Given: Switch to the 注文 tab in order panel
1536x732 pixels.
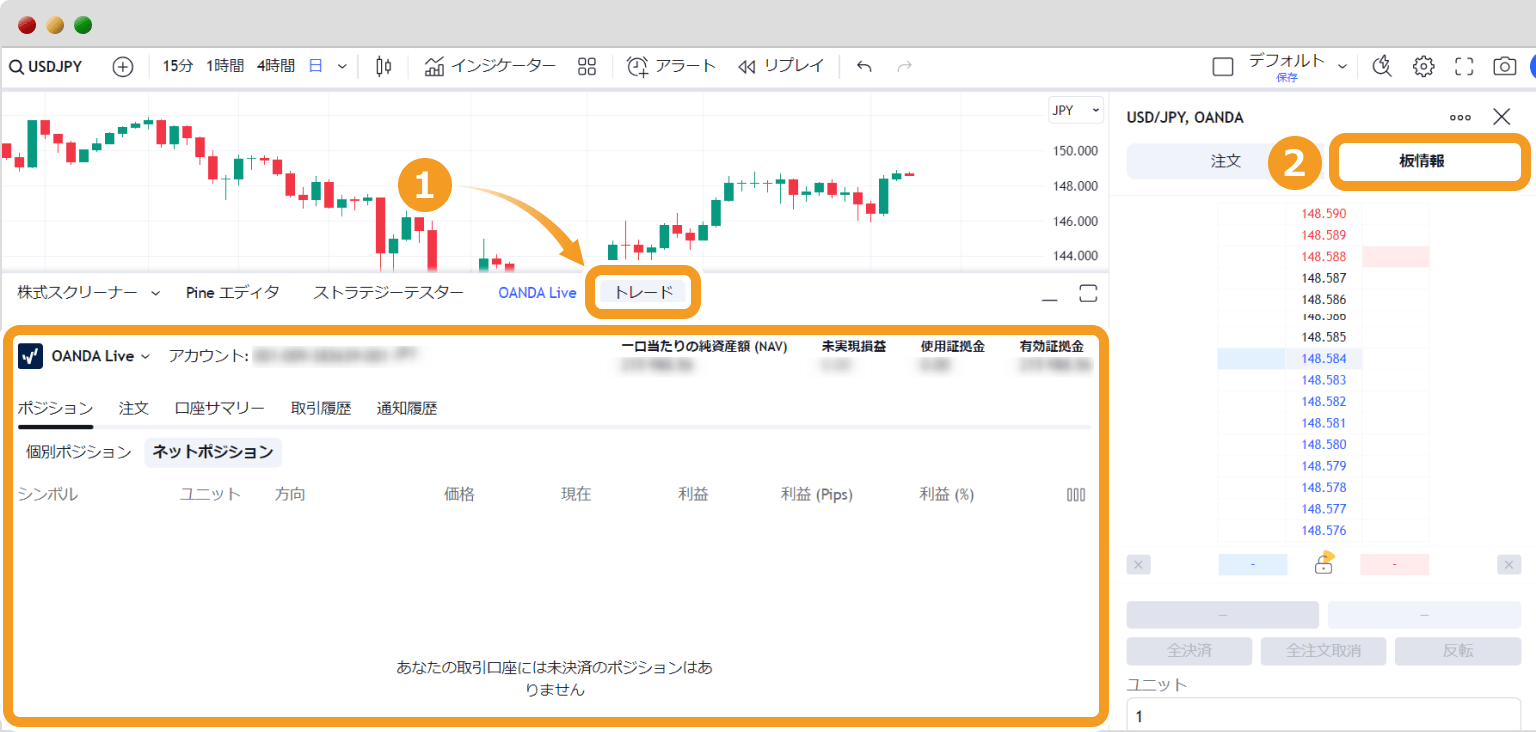Looking at the screenshot, I should (1226, 161).
